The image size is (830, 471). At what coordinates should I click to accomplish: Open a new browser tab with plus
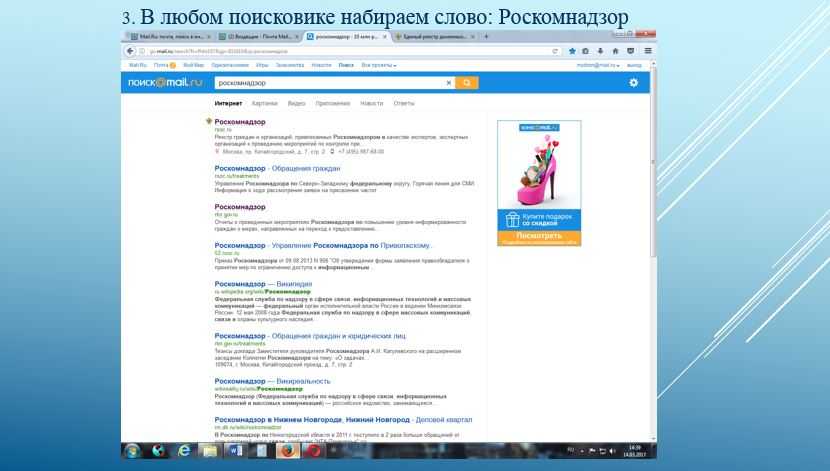click(x=486, y=37)
